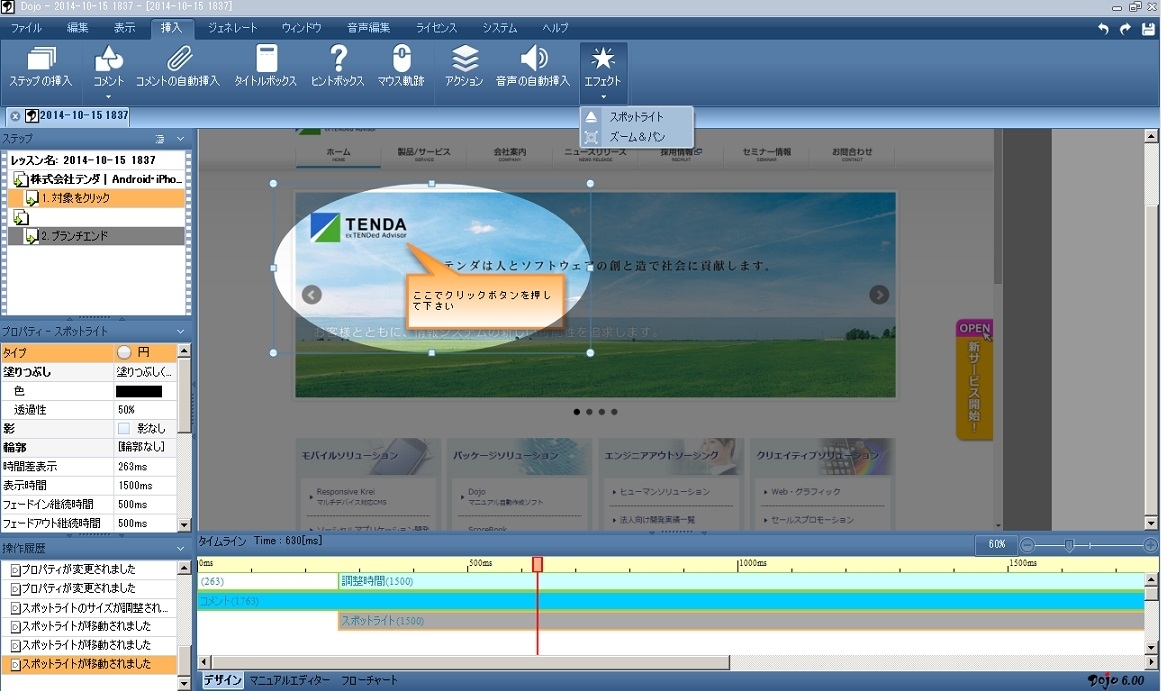Select step 1. 対象をクリック
Viewport: 1161px width, 691px height.
tap(96, 198)
